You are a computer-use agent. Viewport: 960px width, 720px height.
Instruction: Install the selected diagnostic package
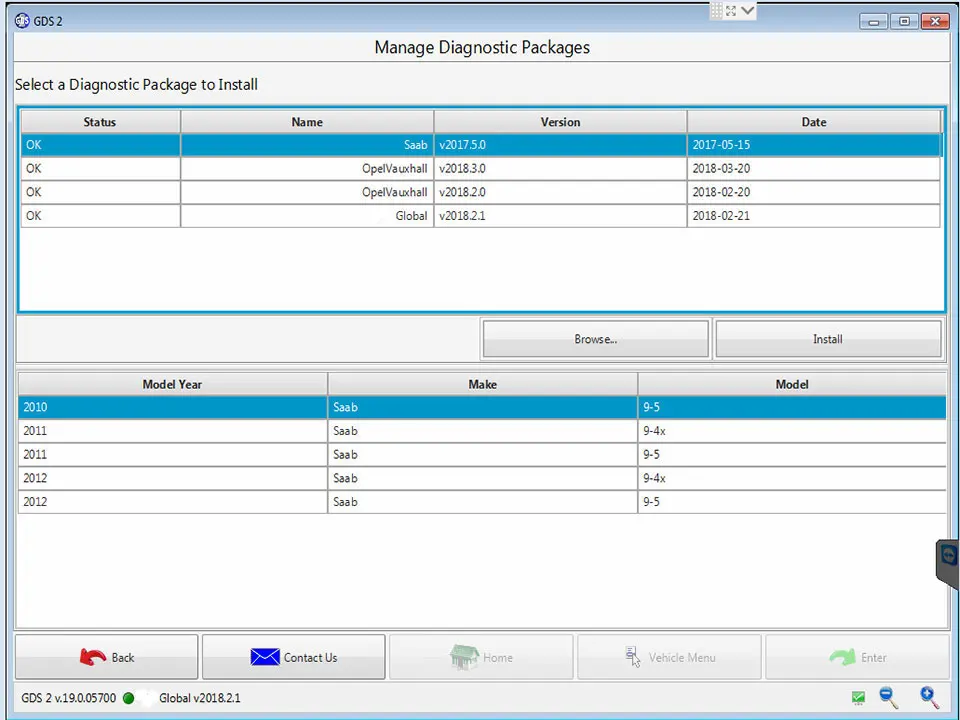pos(828,339)
